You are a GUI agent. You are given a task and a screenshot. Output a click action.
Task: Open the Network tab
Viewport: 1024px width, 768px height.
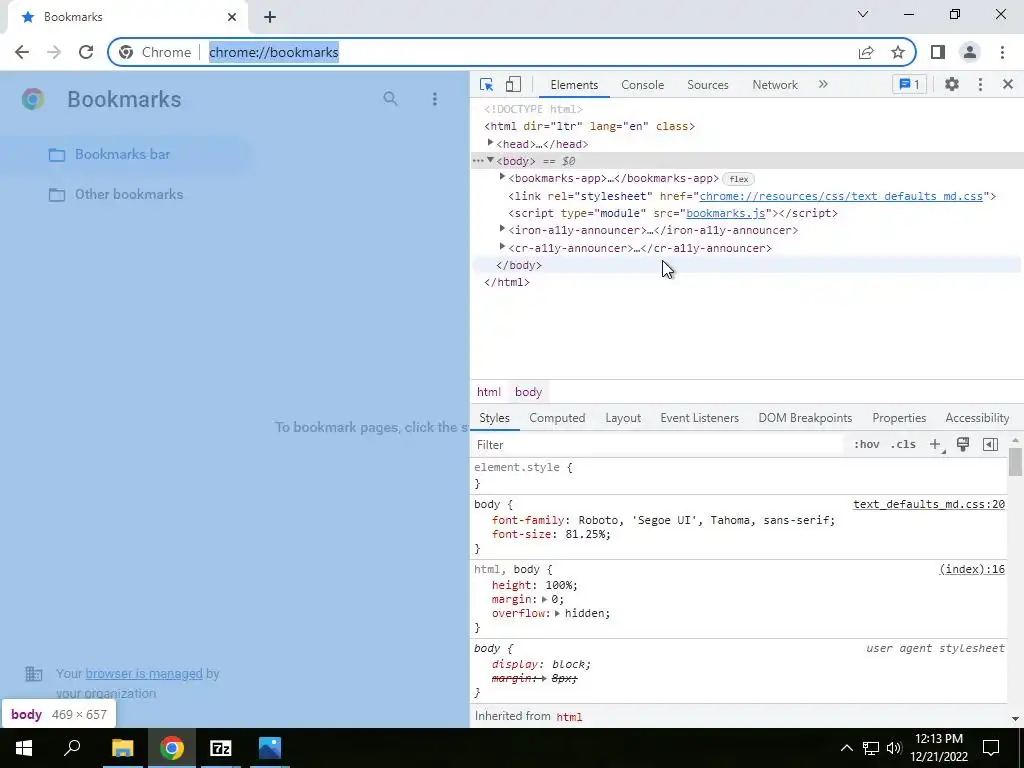click(775, 85)
